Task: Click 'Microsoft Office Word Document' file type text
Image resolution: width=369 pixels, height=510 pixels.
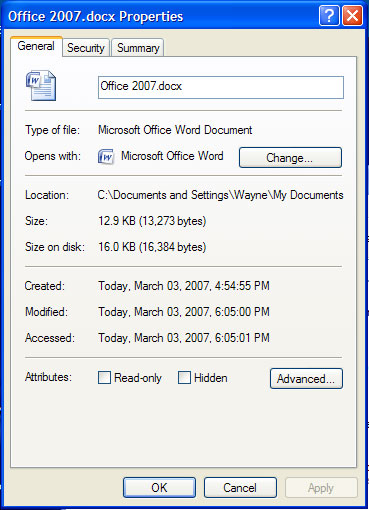Action: 175,130
